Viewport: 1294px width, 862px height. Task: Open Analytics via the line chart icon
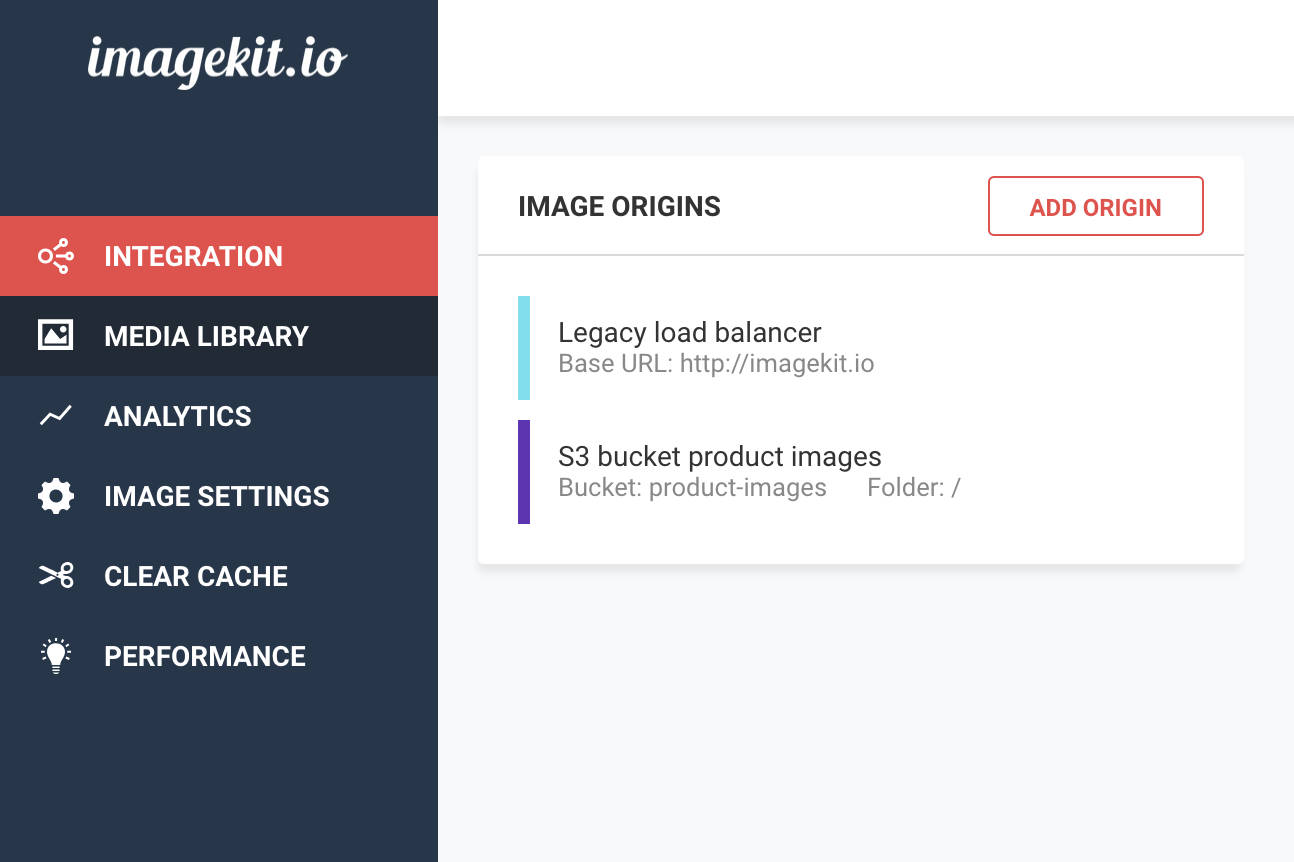(x=55, y=416)
